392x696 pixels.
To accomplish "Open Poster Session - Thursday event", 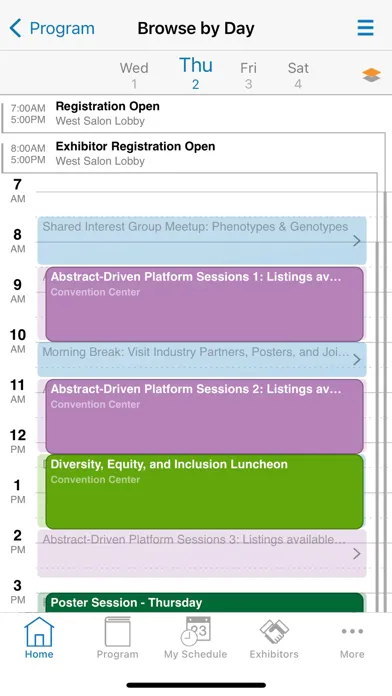I will click(x=205, y=603).
